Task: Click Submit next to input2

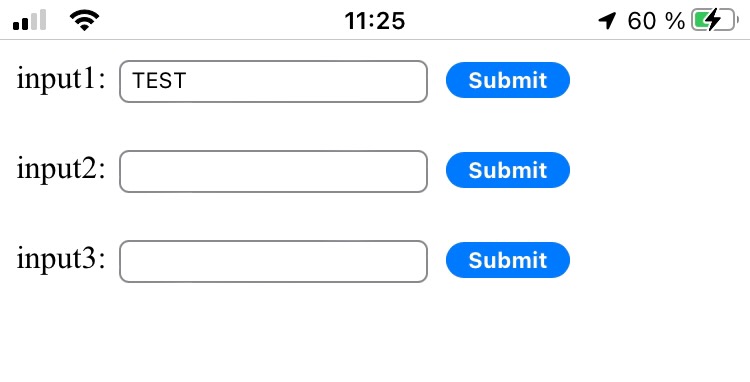Action: pos(507,170)
